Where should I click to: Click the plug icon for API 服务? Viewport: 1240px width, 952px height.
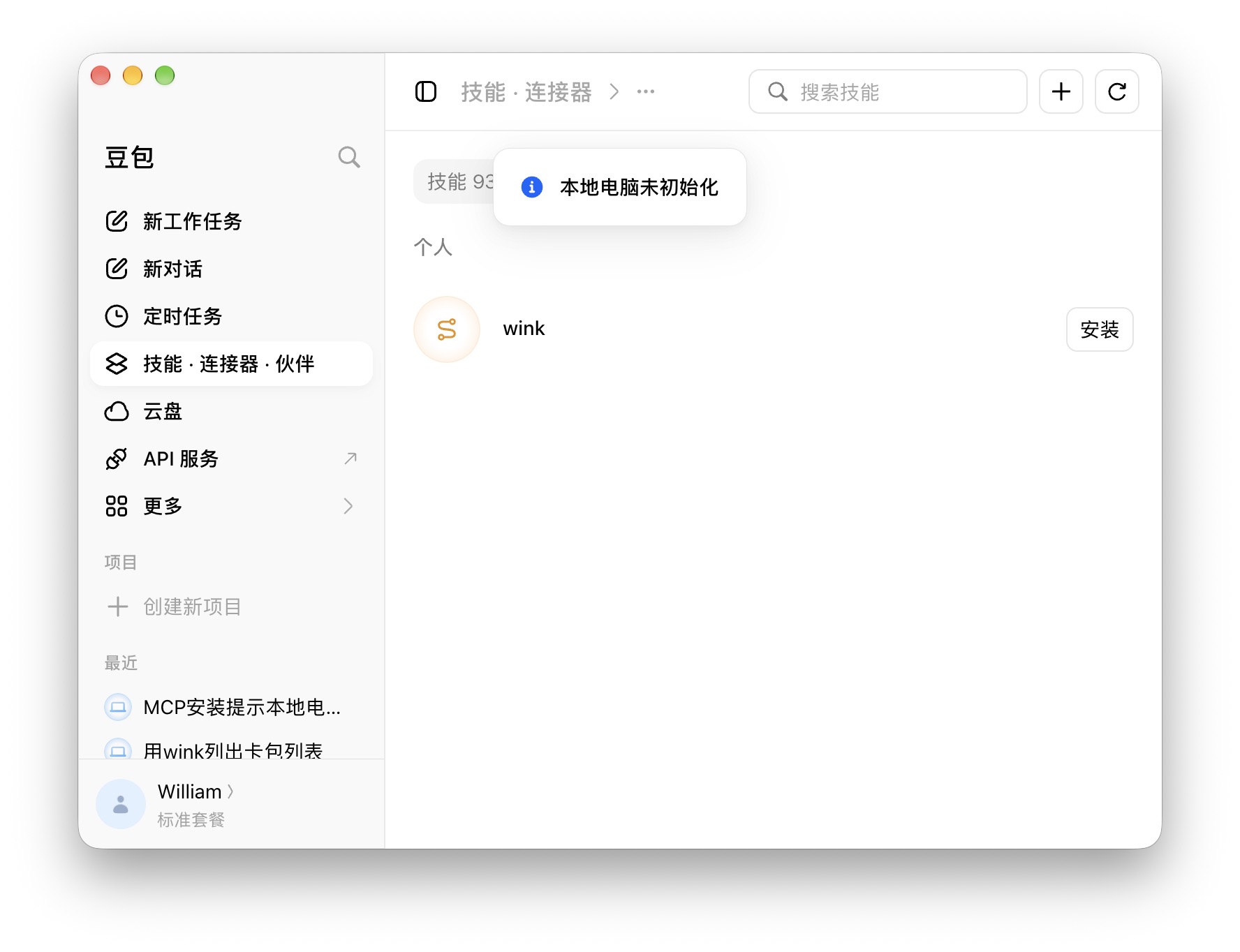coord(117,459)
